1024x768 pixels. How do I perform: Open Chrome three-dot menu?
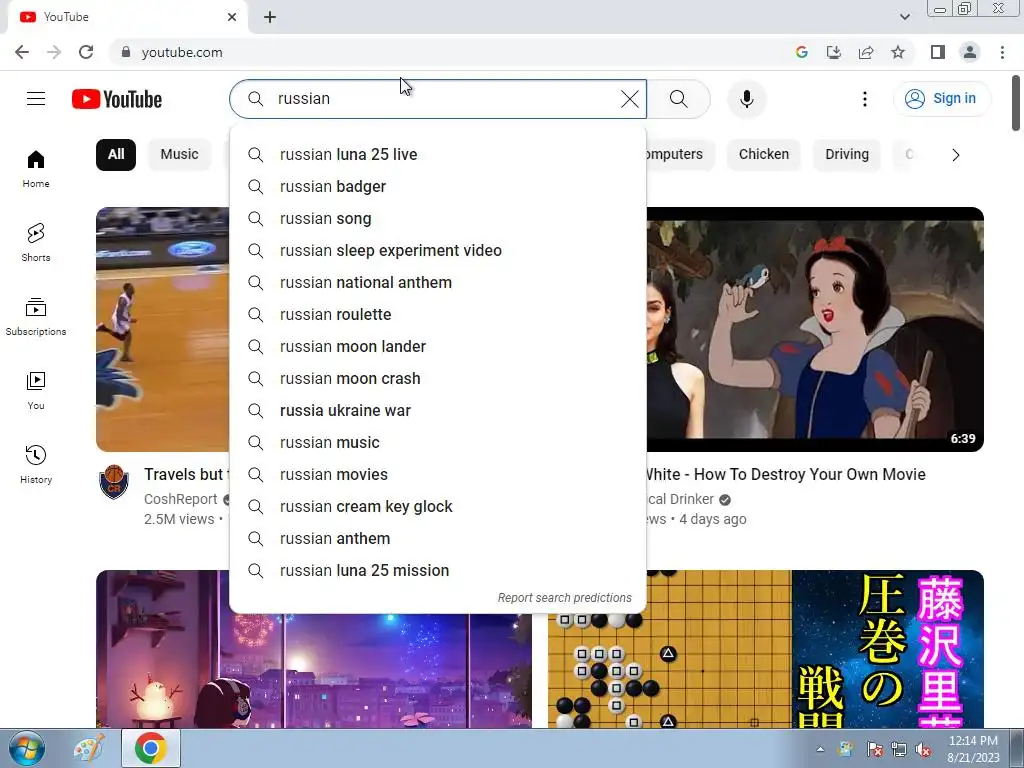[1002, 52]
